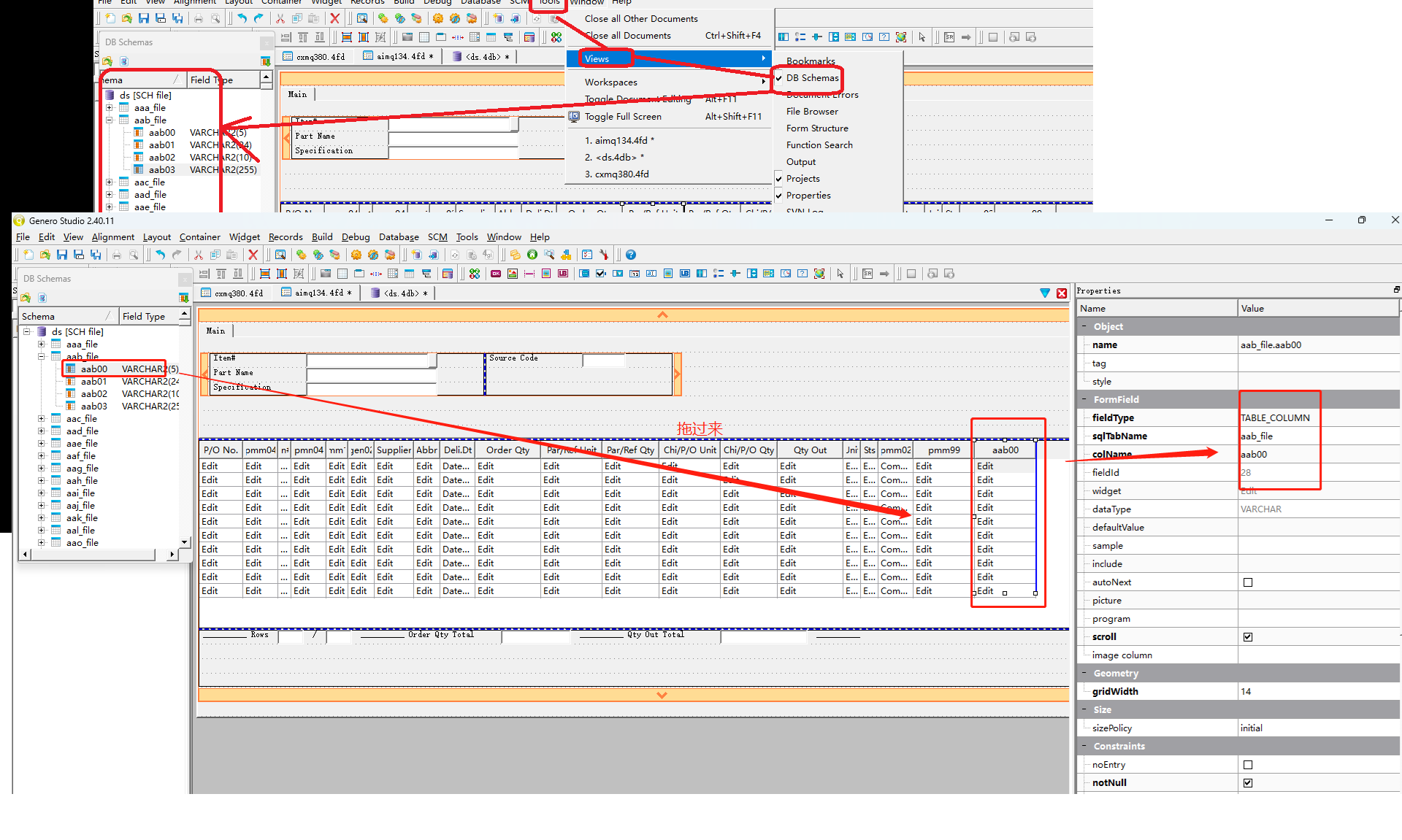Close the document with red X button
This screenshot has width=1402, height=840.
pos(1062,293)
